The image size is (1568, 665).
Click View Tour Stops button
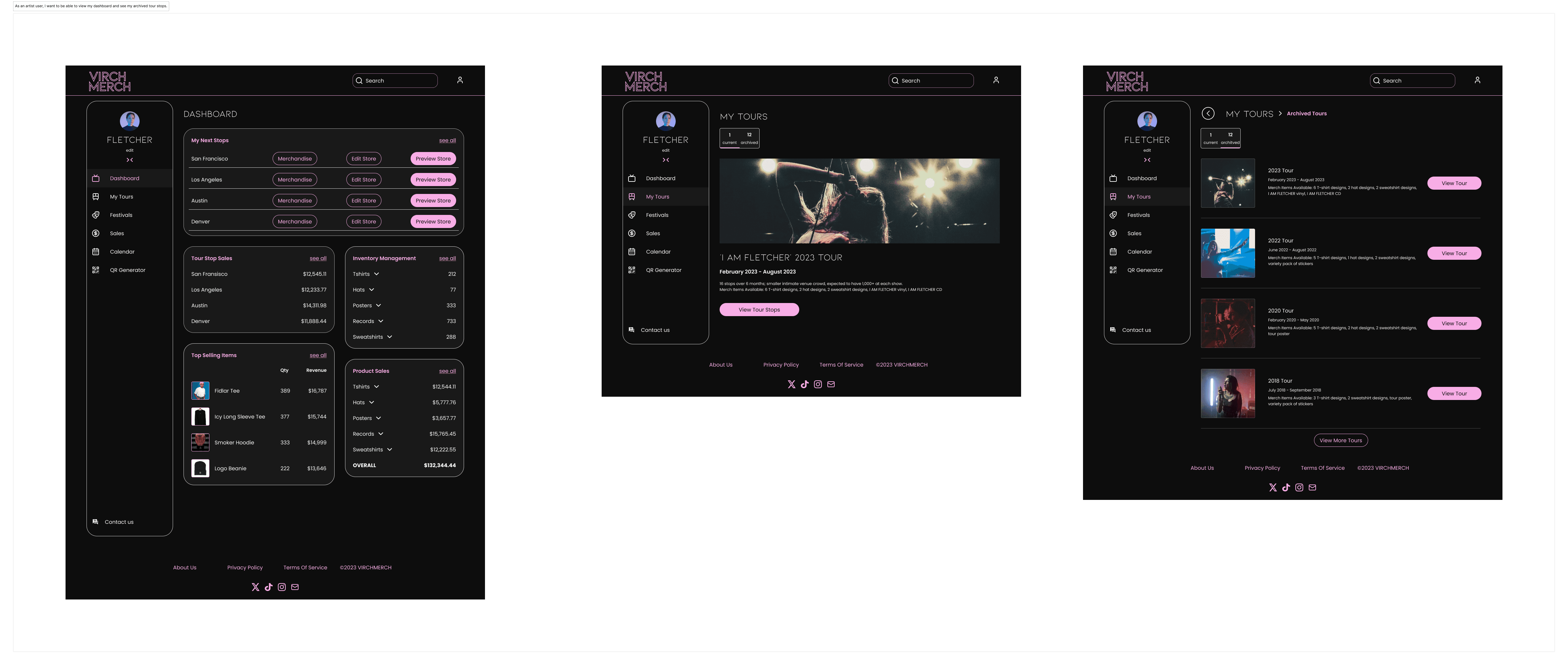coord(759,310)
